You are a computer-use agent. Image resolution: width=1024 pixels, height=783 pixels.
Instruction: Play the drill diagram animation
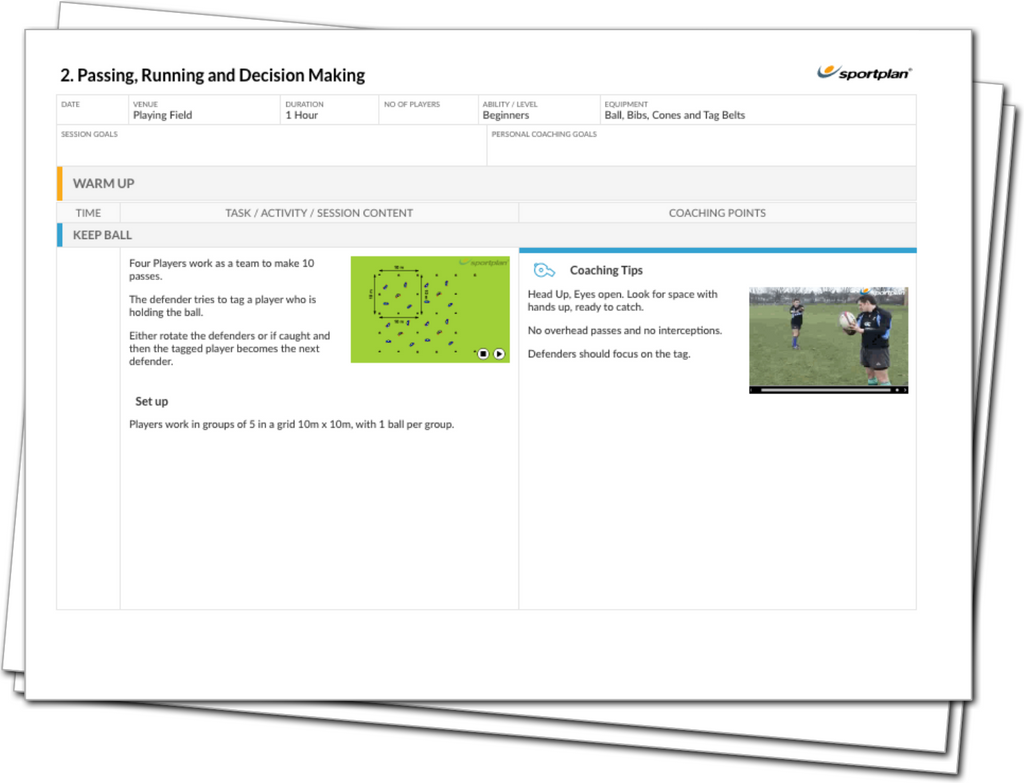coord(499,353)
